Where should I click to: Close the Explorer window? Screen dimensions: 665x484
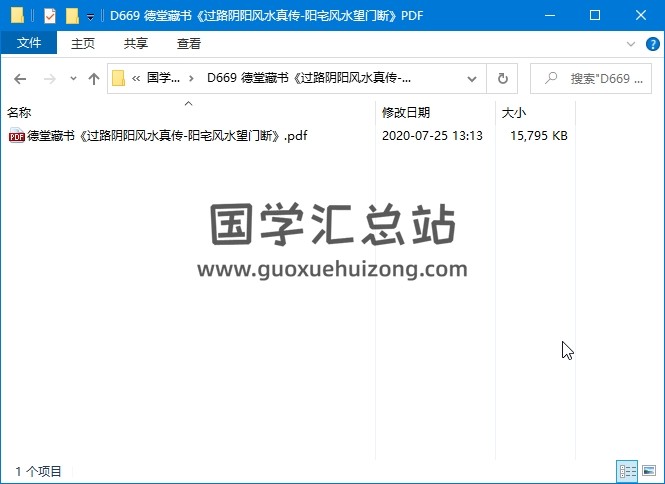pos(641,16)
